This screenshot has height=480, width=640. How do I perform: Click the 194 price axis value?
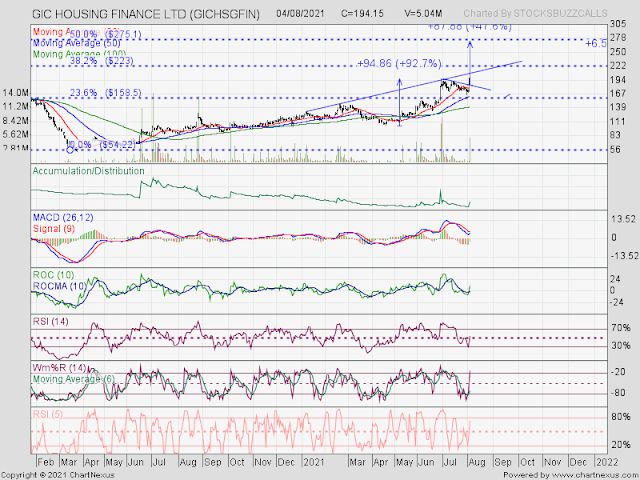(x=618, y=80)
